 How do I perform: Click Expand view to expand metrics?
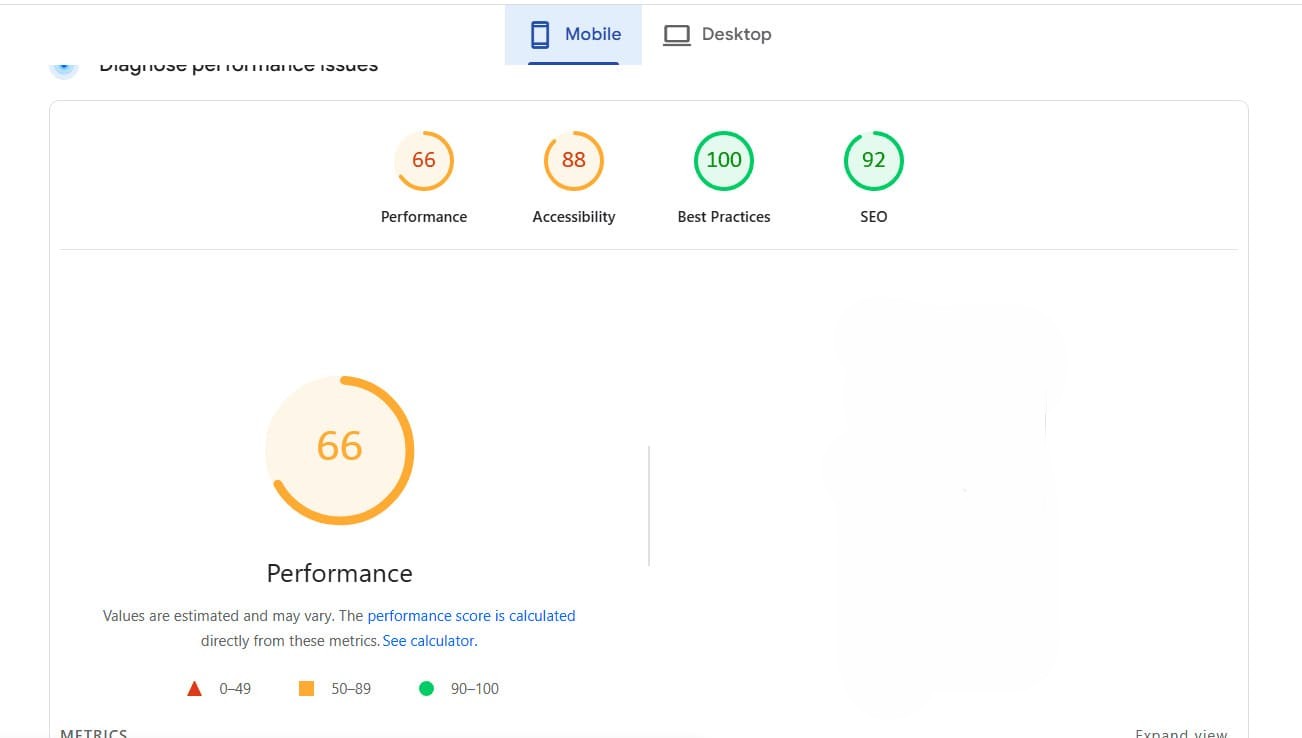pyautogui.click(x=1181, y=732)
